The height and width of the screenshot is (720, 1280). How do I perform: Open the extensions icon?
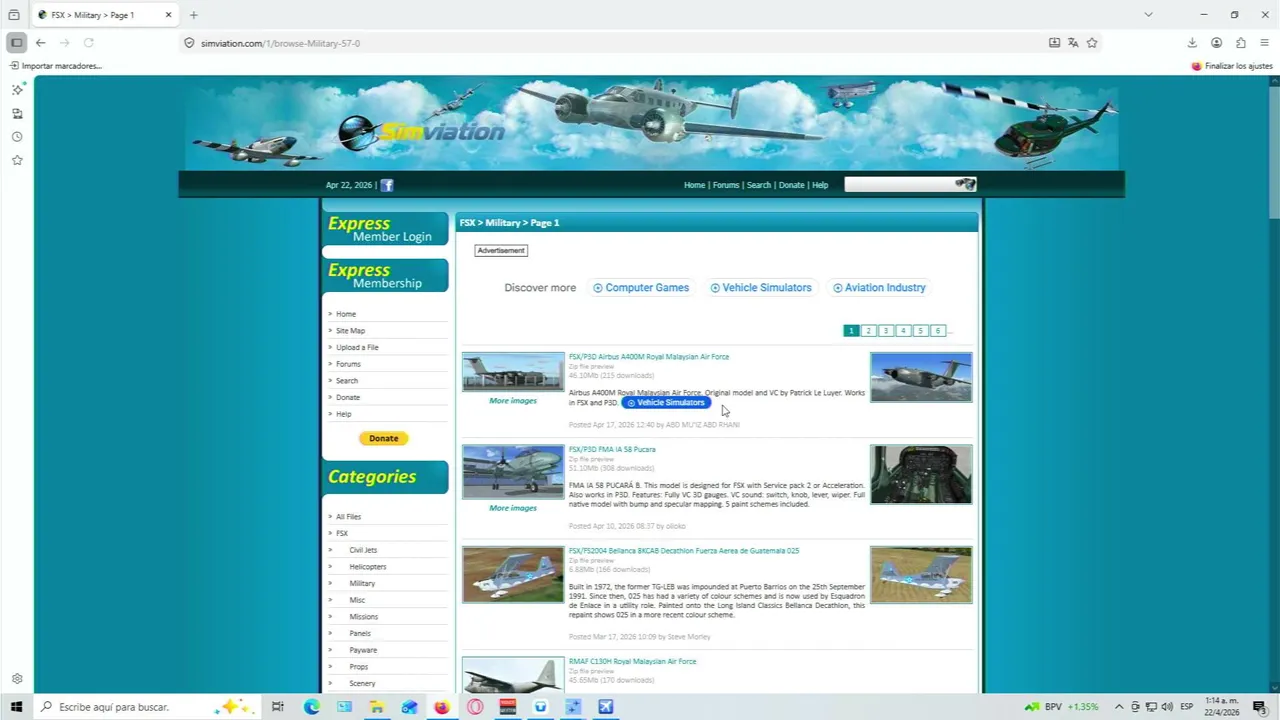[x=1241, y=43]
